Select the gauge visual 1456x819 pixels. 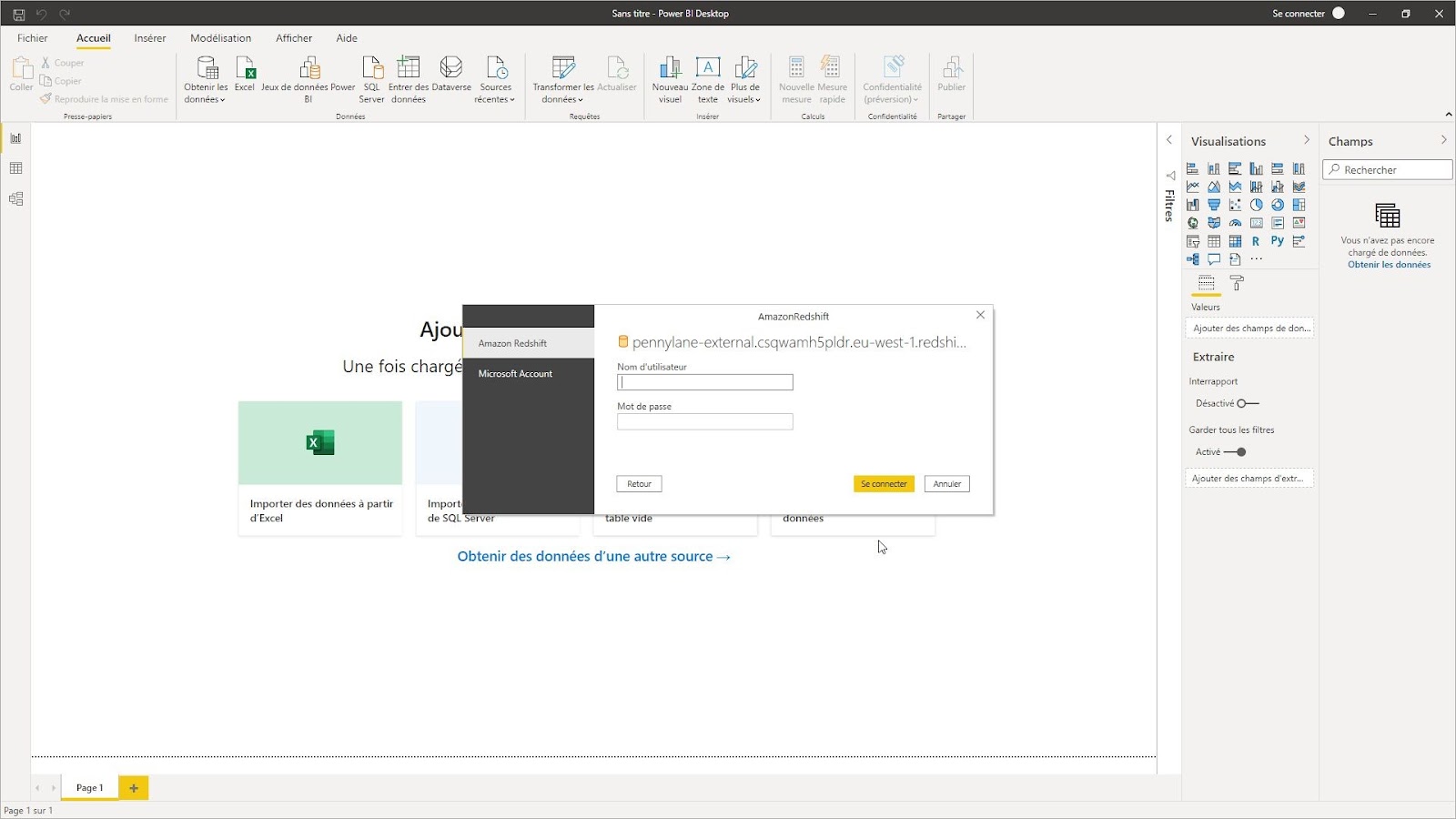pyautogui.click(x=1235, y=223)
